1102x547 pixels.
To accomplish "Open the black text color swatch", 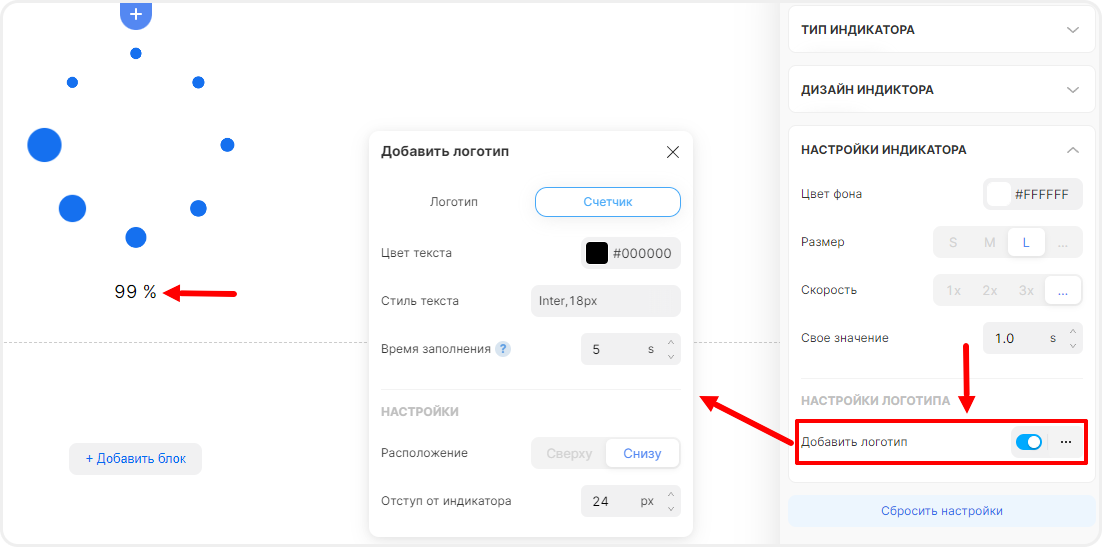I will (x=597, y=253).
